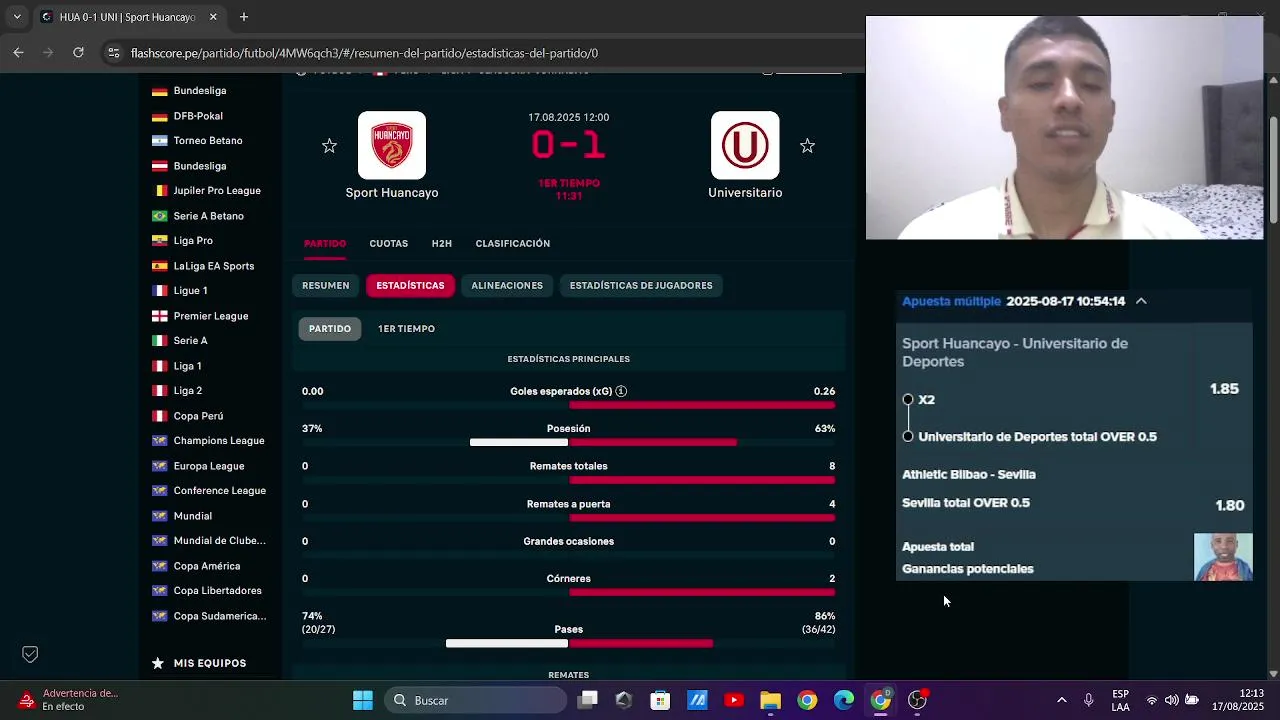This screenshot has height=720, width=1280.
Task: Favorite Sport Huancayo with its star icon
Action: (x=329, y=146)
